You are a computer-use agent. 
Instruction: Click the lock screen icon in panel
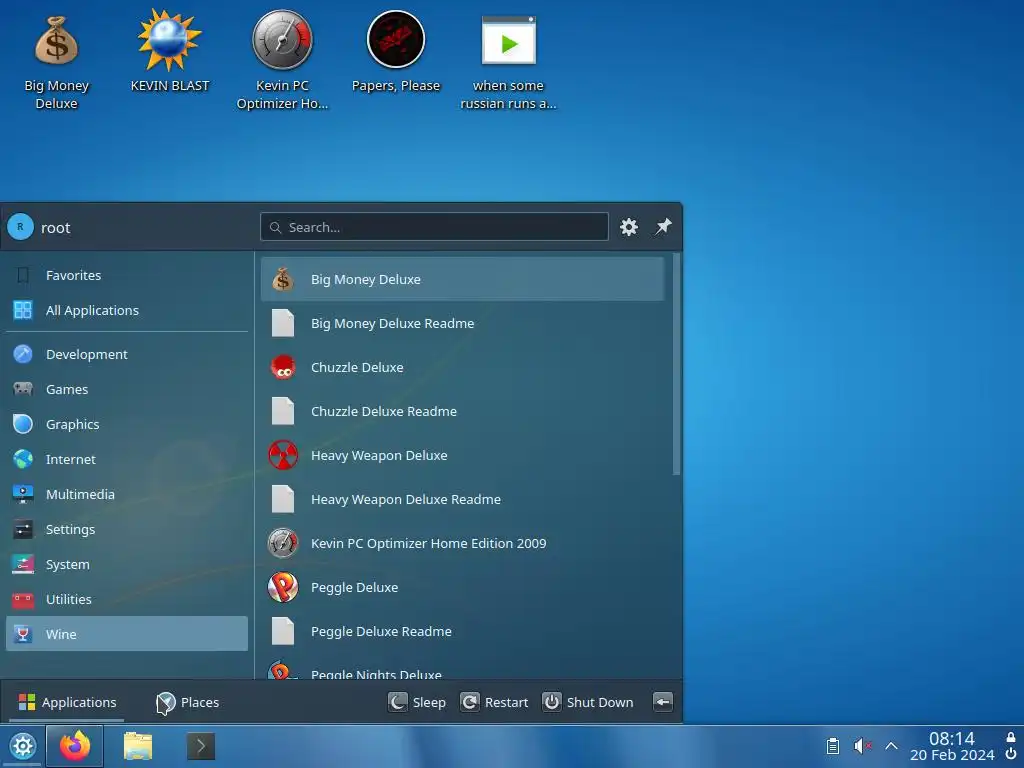pyautogui.click(x=1010, y=737)
